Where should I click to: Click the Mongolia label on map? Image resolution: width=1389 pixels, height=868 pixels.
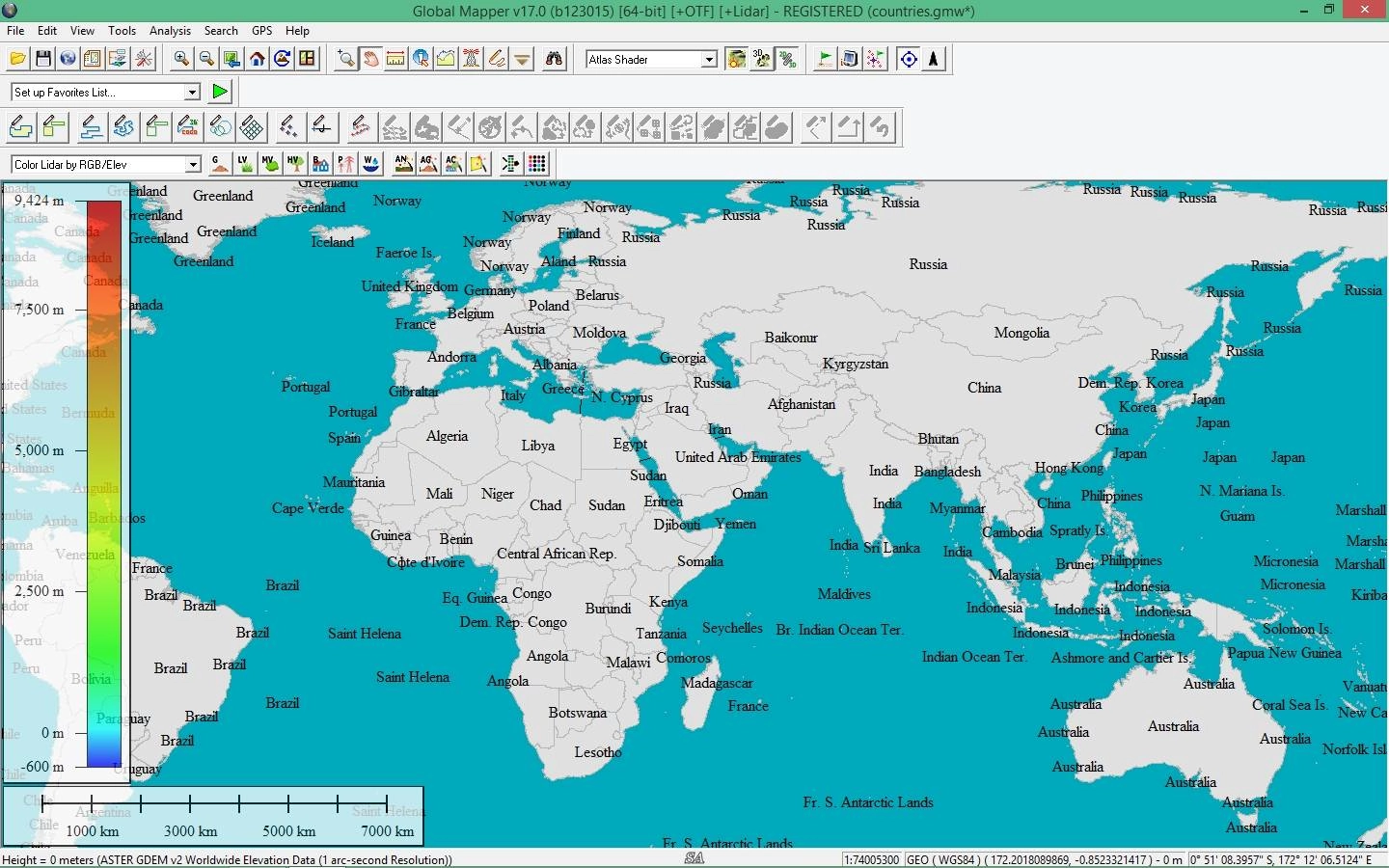click(x=1021, y=333)
